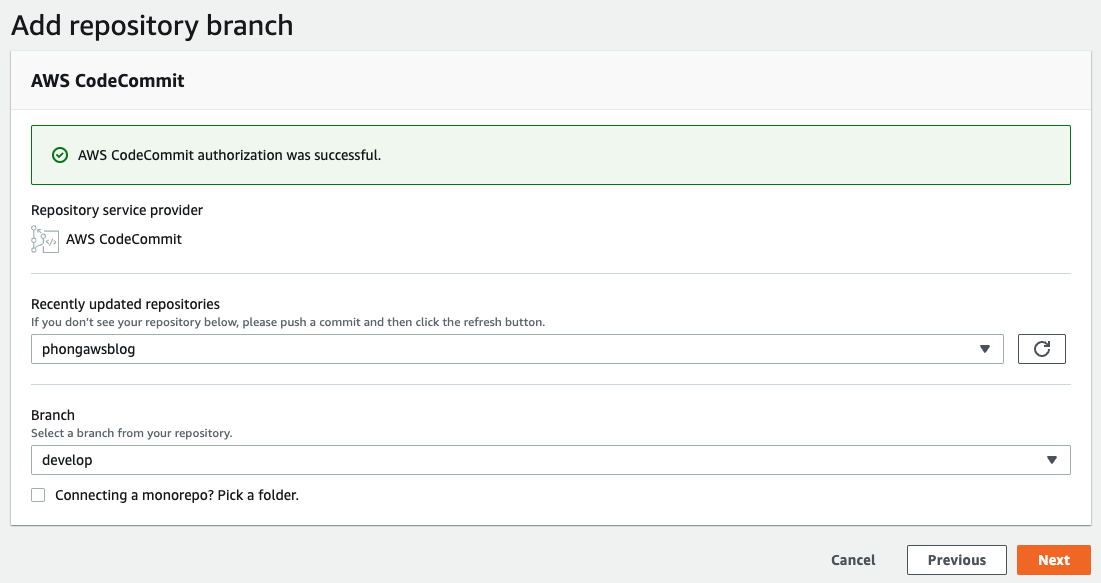Image resolution: width=1101 pixels, height=583 pixels.
Task: Click the authorization was successful message
Action: point(229,155)
